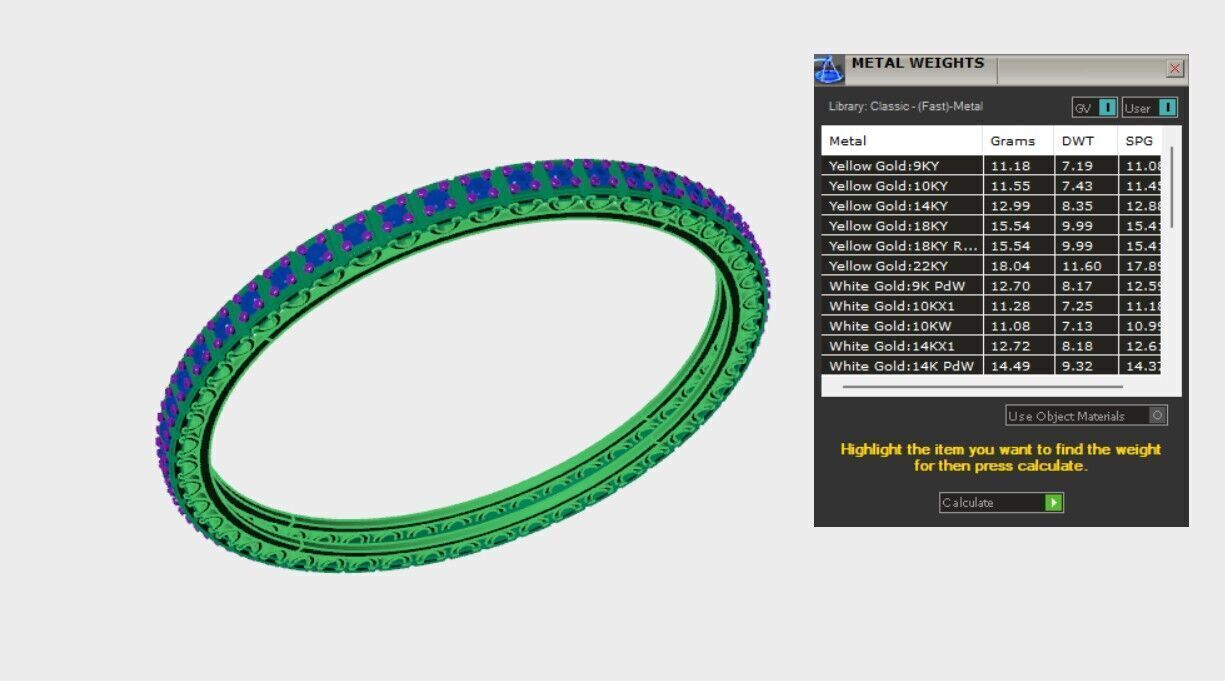Close the Metal Weights panel
This screenshot has height=681, width=1225.
(1175, 69)
